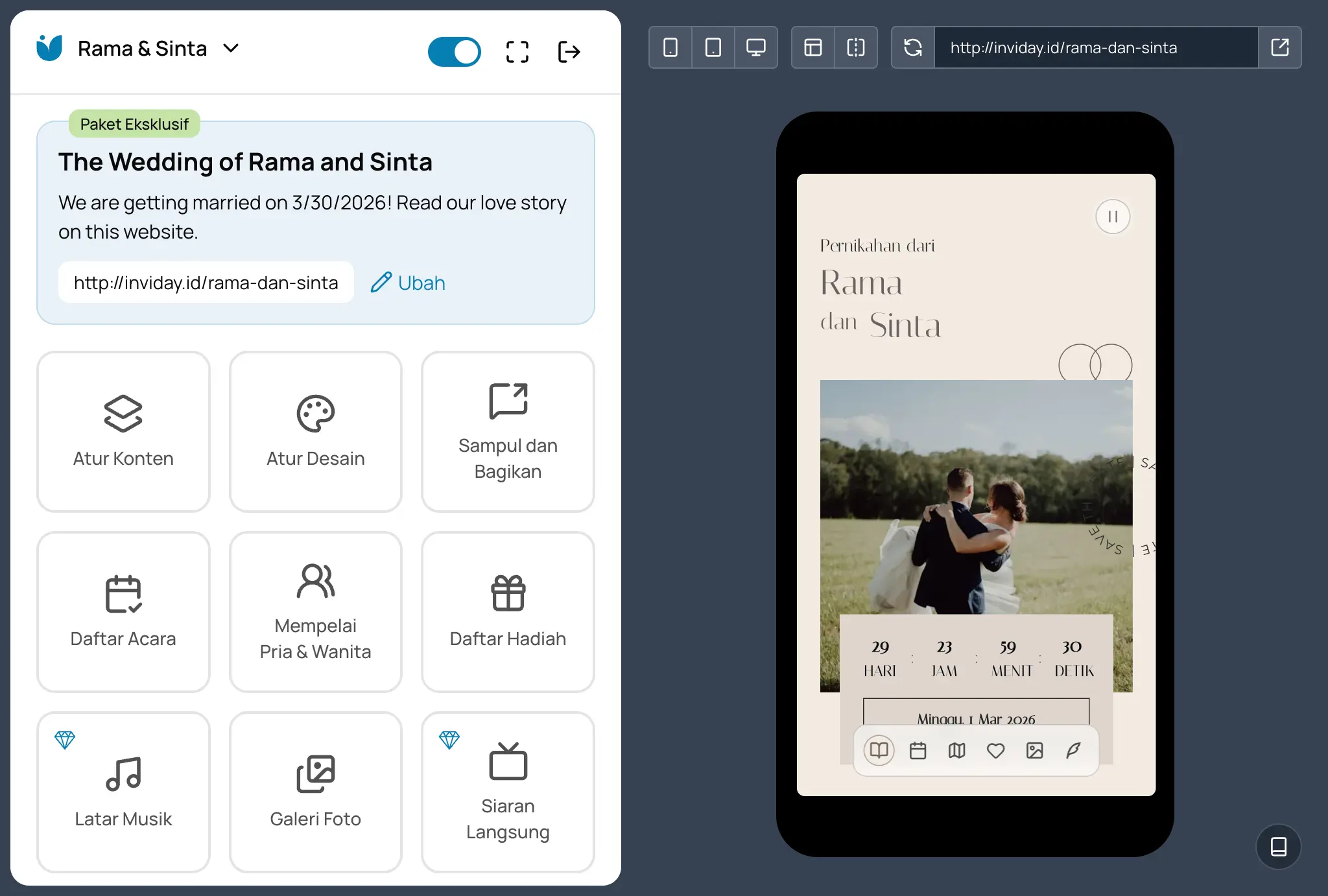The height and width of the screenshot is (896, 1328).
Task: Reload the invitation preview
Action: tap(912, 47)
